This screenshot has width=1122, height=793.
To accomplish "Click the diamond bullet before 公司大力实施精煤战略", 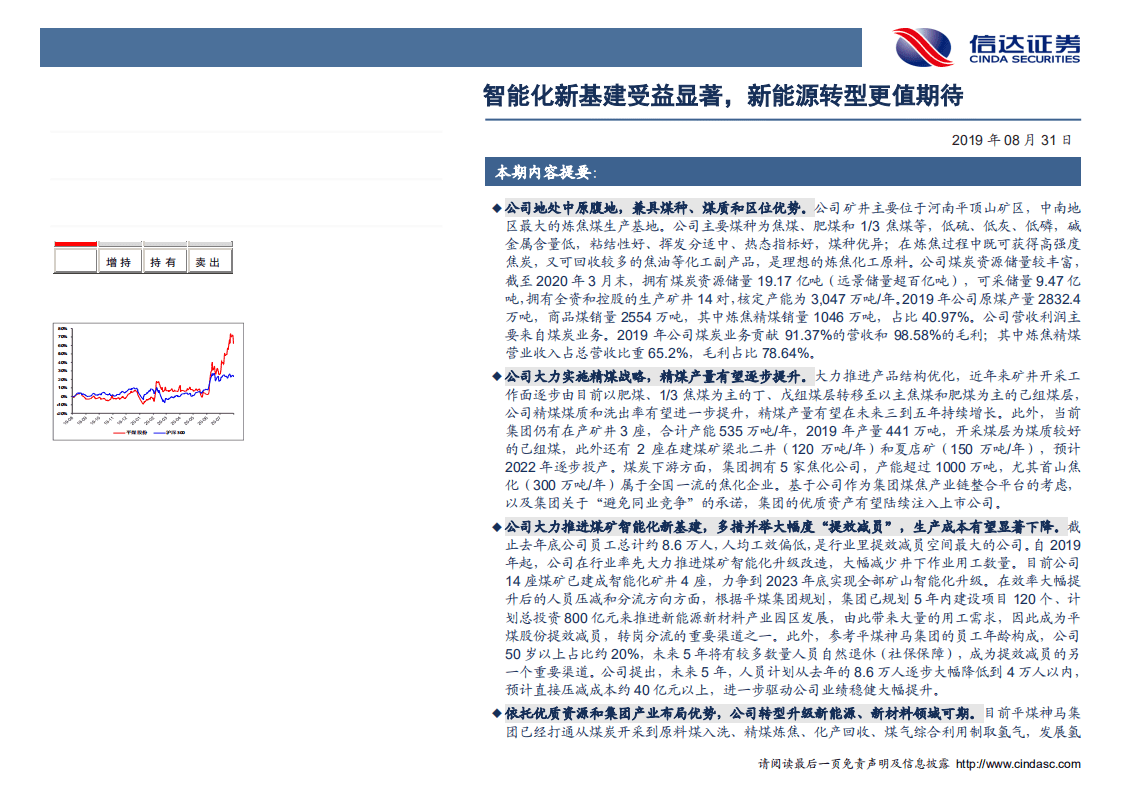I will 497,377.
